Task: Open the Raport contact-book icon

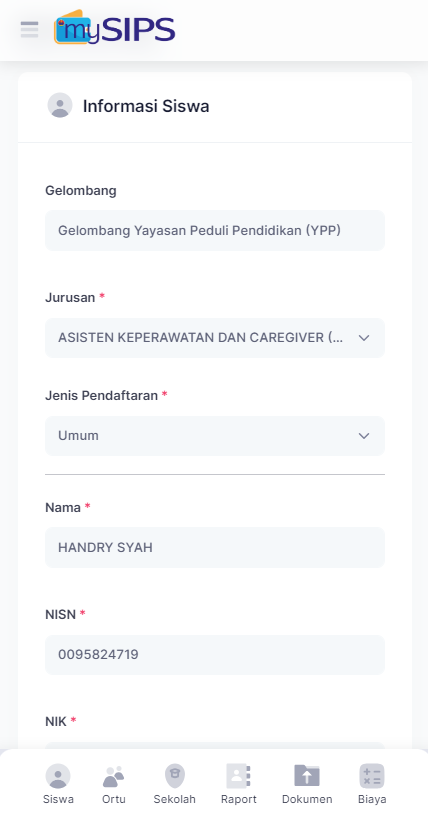Action: coord(239,777)
